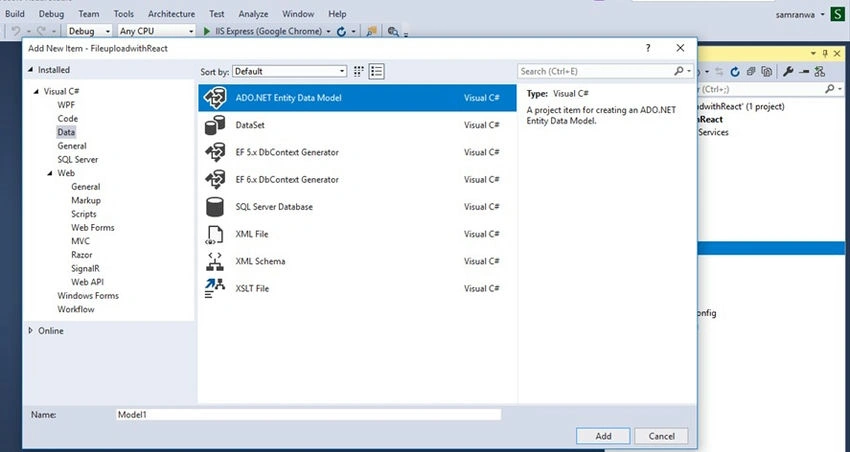This screenshot has height=452, width=850.
Task: Open the Tools menu
Action: [x=124, y=14]
